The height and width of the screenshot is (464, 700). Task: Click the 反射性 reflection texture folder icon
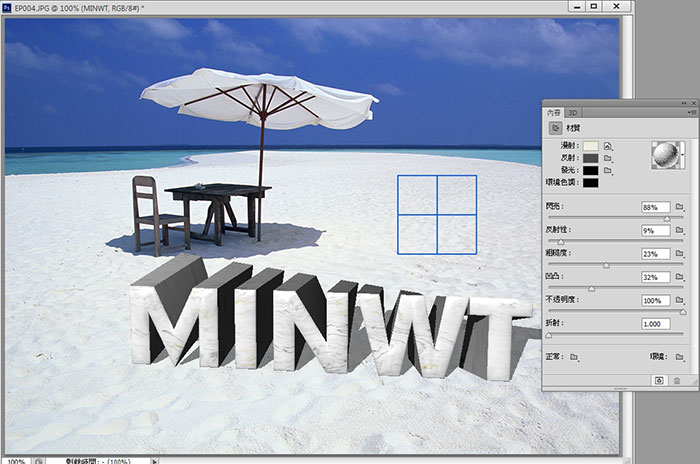coord(679,230)
